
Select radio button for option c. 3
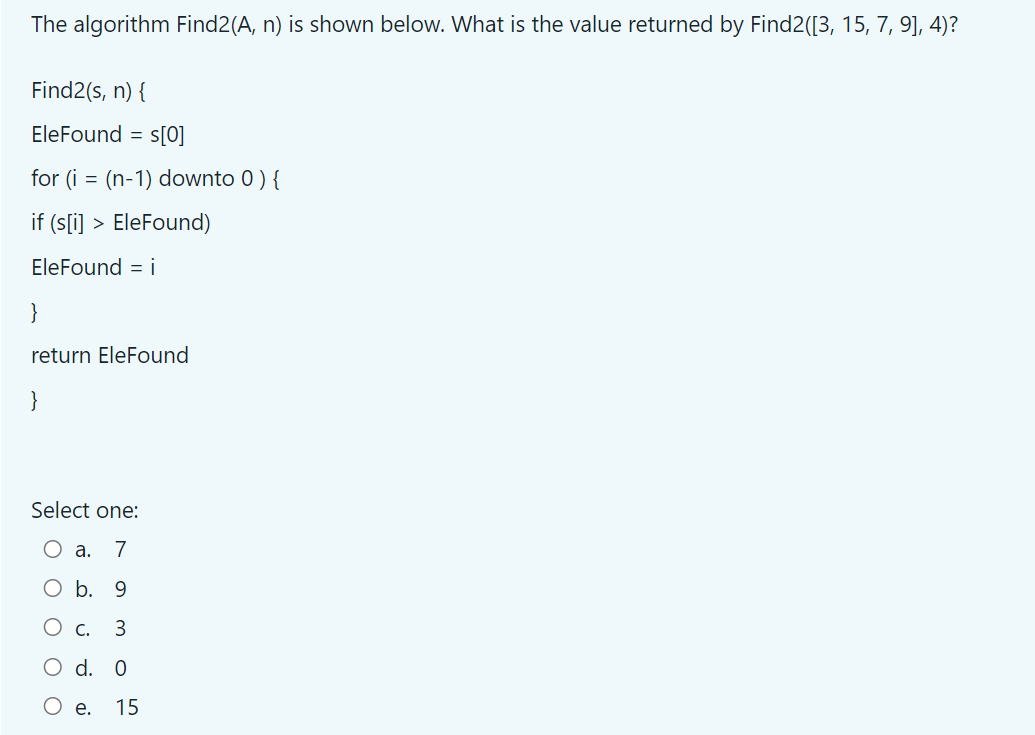coord(52,627)
